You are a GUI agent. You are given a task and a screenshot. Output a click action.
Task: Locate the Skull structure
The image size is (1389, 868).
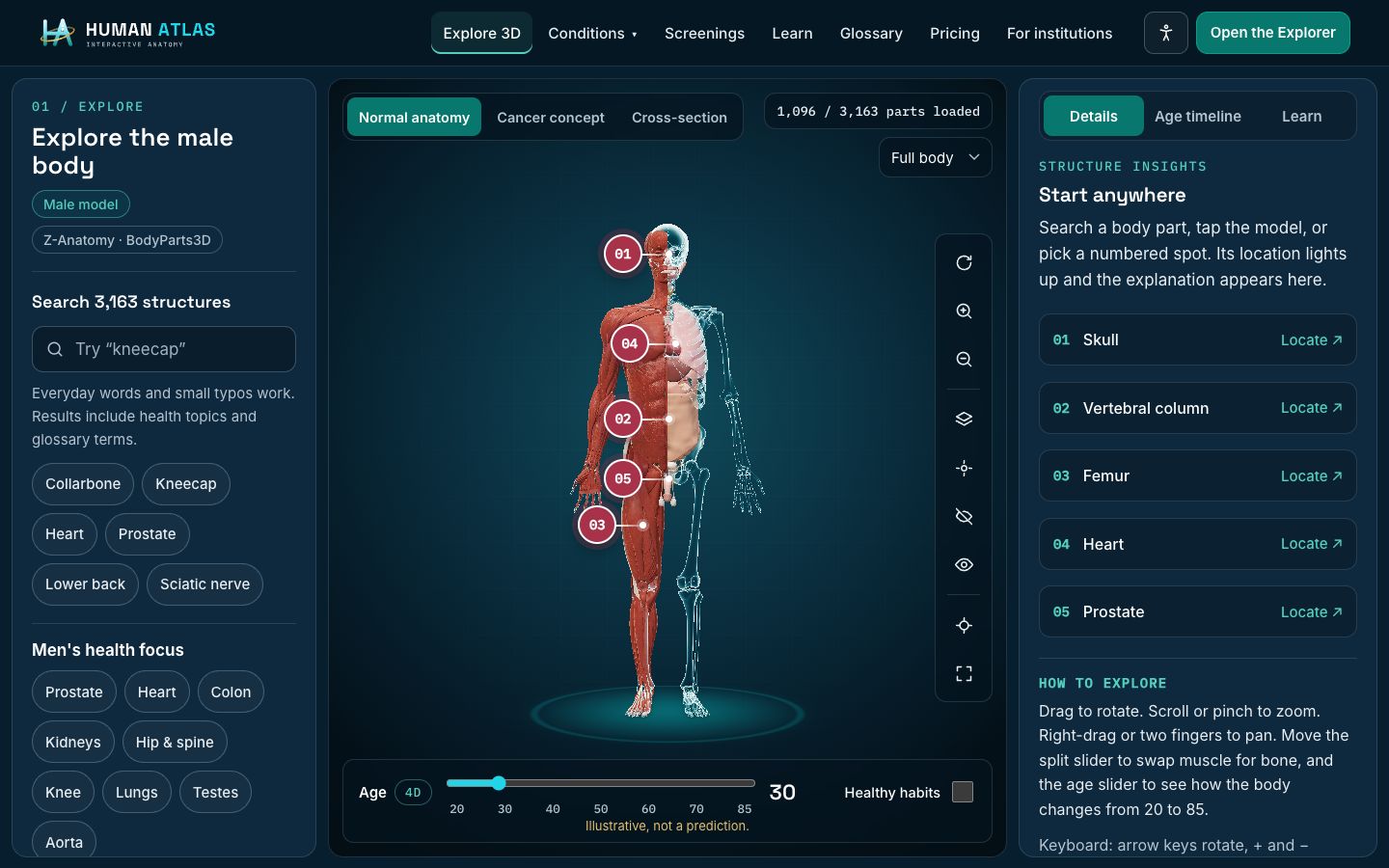pos(1311,339)
